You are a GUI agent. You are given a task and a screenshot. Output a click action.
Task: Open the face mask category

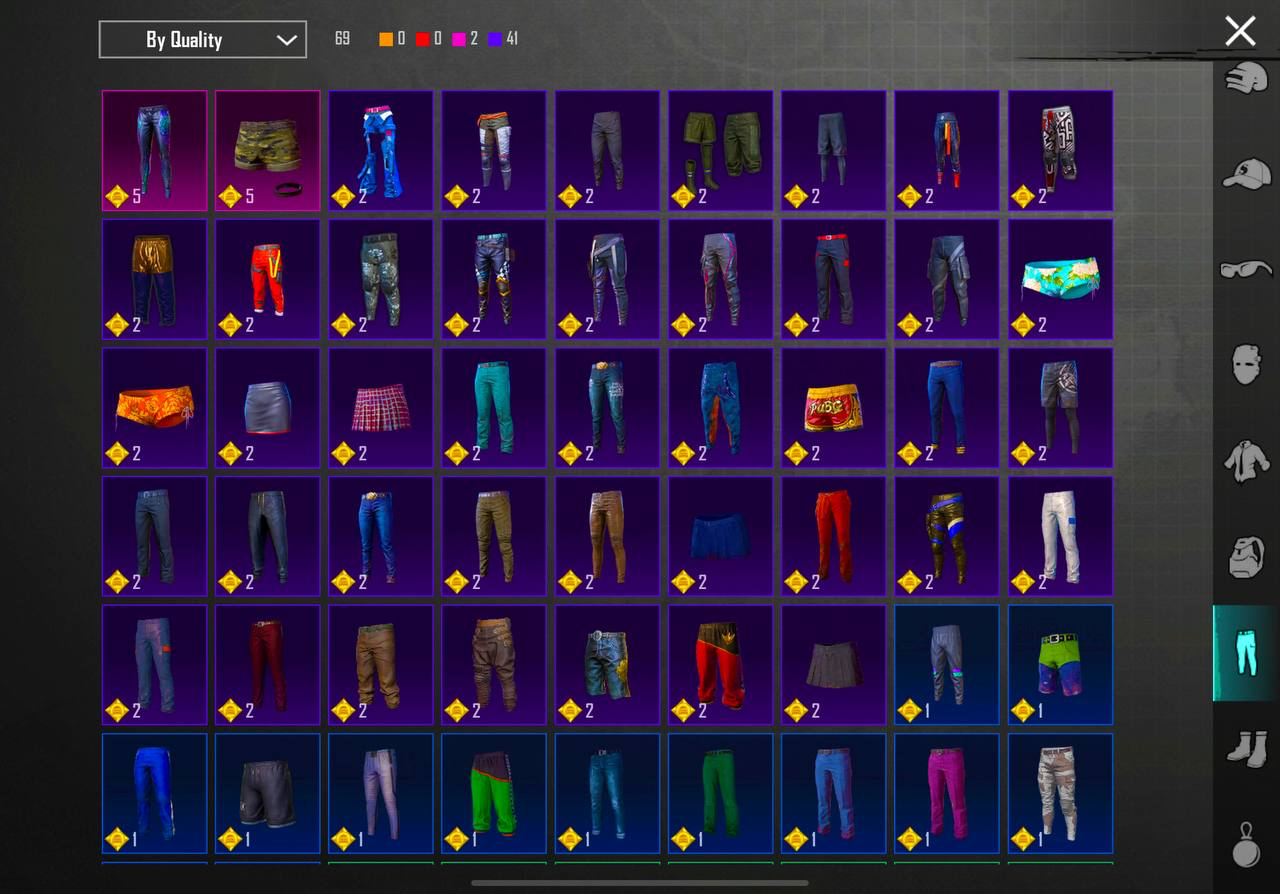1246,365
